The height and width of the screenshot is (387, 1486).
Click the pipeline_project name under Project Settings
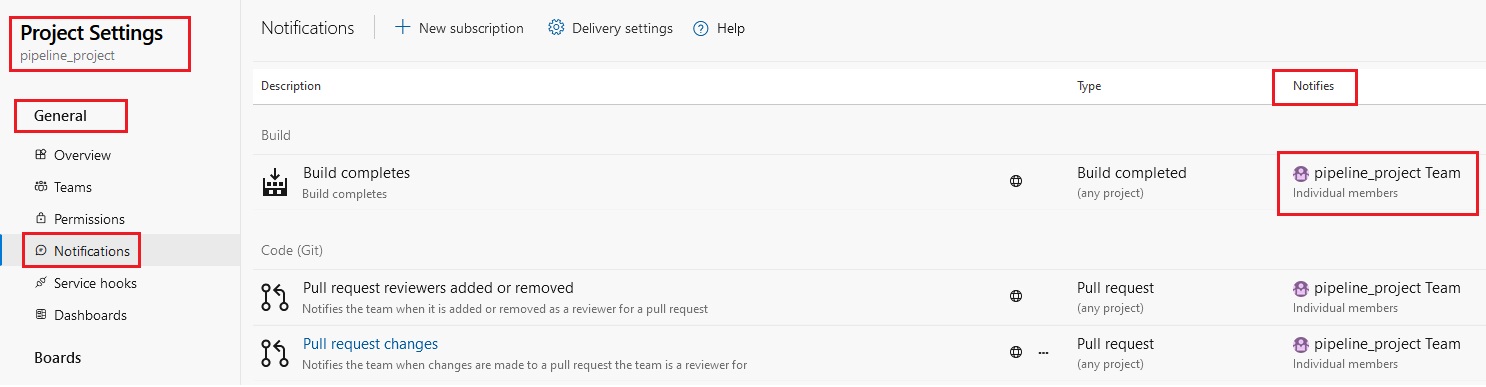67,56
